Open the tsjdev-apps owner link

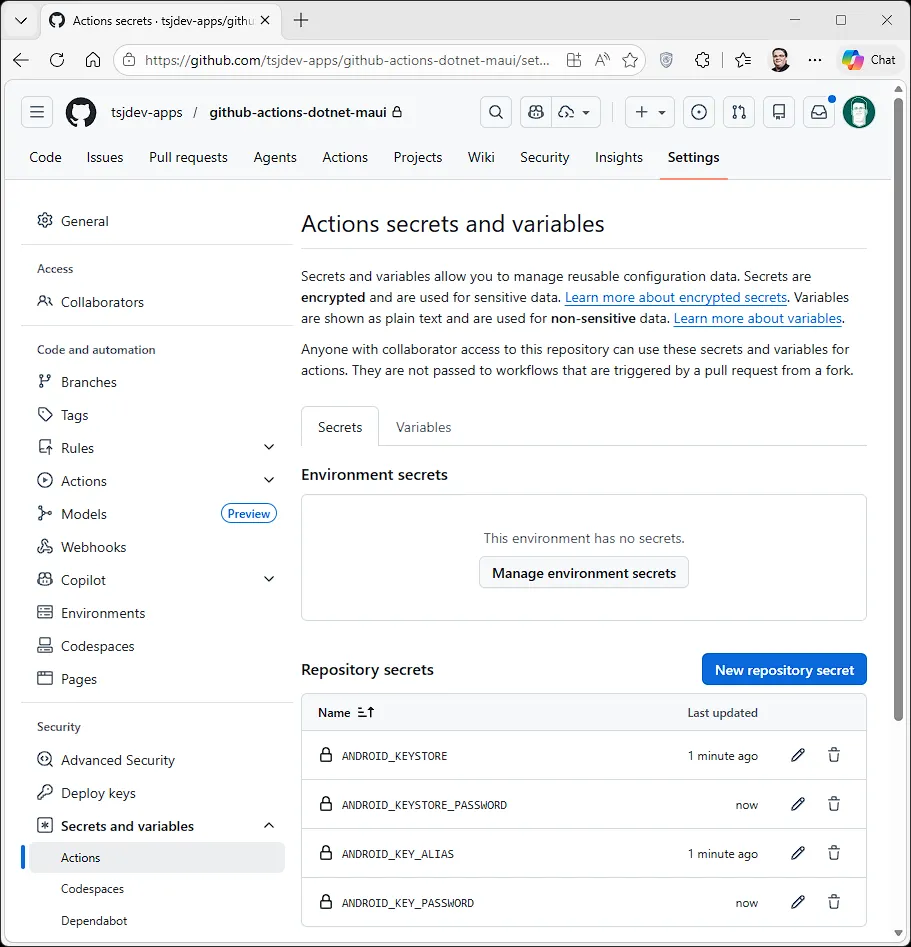point(147,112)
